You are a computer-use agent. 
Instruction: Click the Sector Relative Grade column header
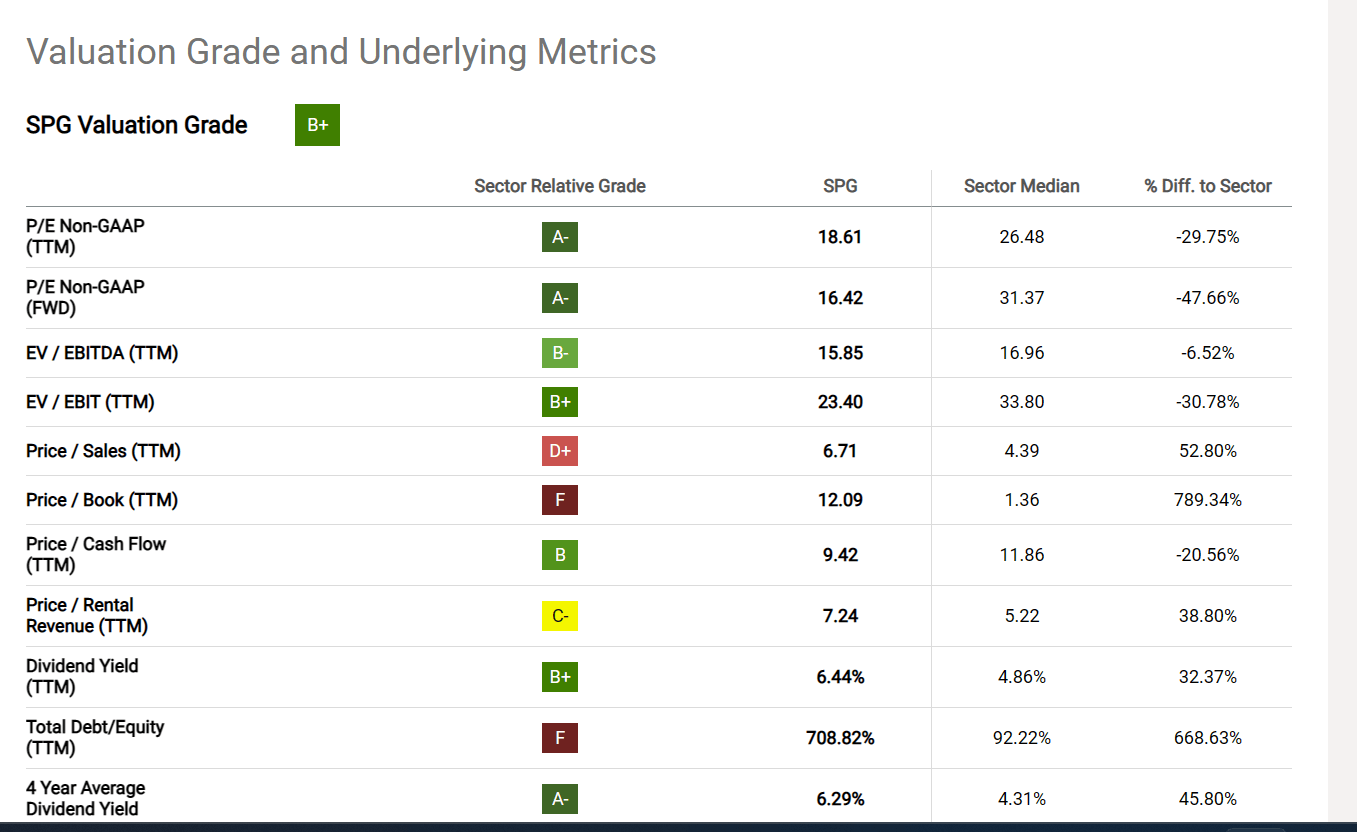click(x=560, y=186)
